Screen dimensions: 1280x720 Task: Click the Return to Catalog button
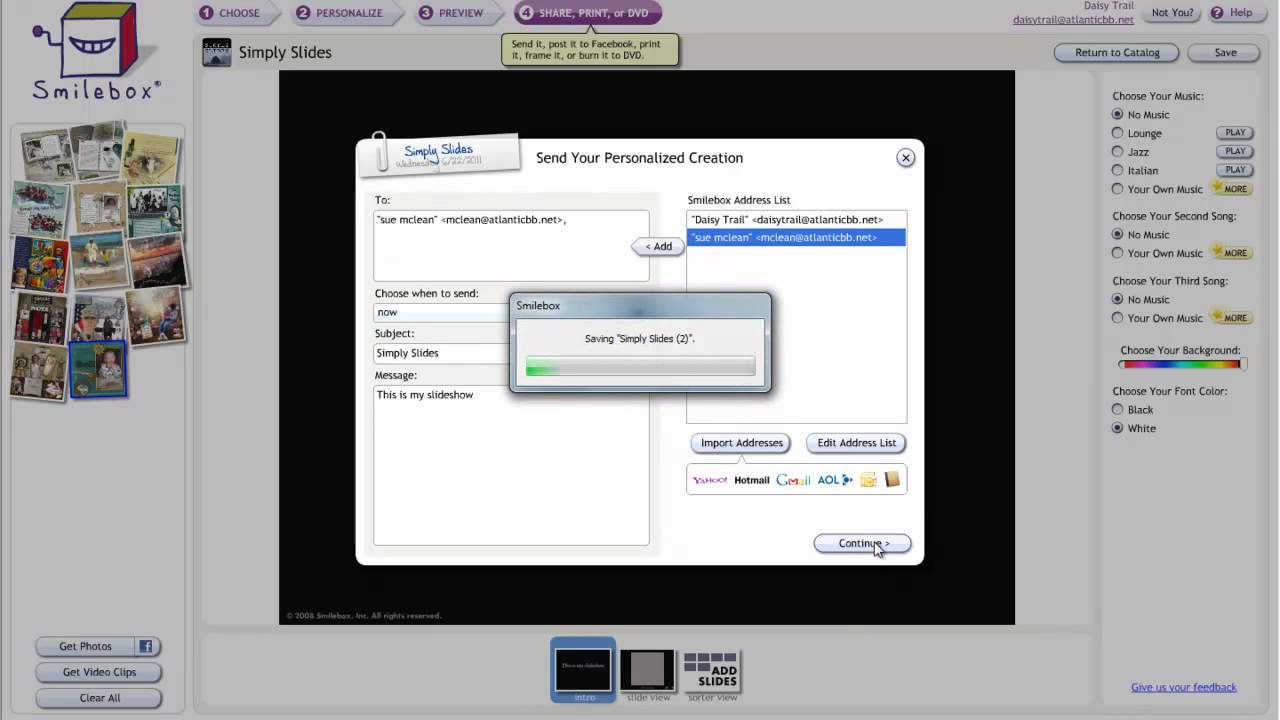point(1117,53)
